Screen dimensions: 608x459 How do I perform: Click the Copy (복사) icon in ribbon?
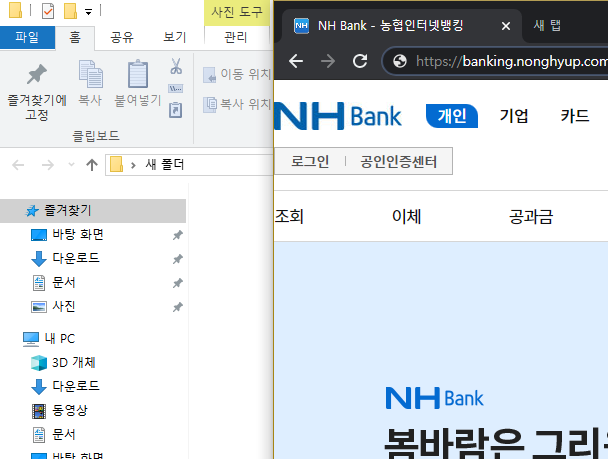(x=90, y=74)
